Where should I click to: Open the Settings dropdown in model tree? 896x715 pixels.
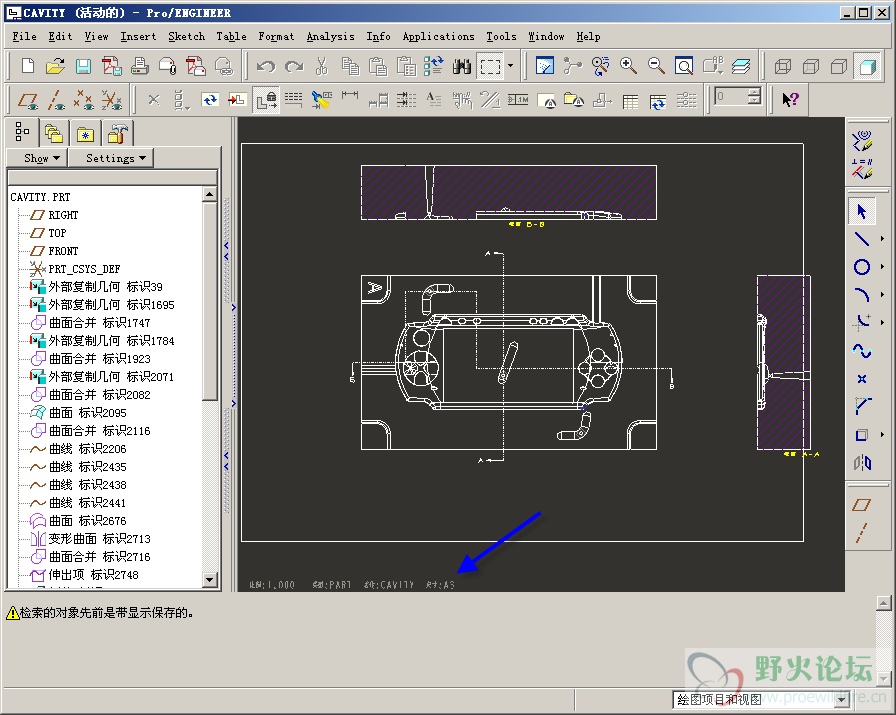[115, 158]
